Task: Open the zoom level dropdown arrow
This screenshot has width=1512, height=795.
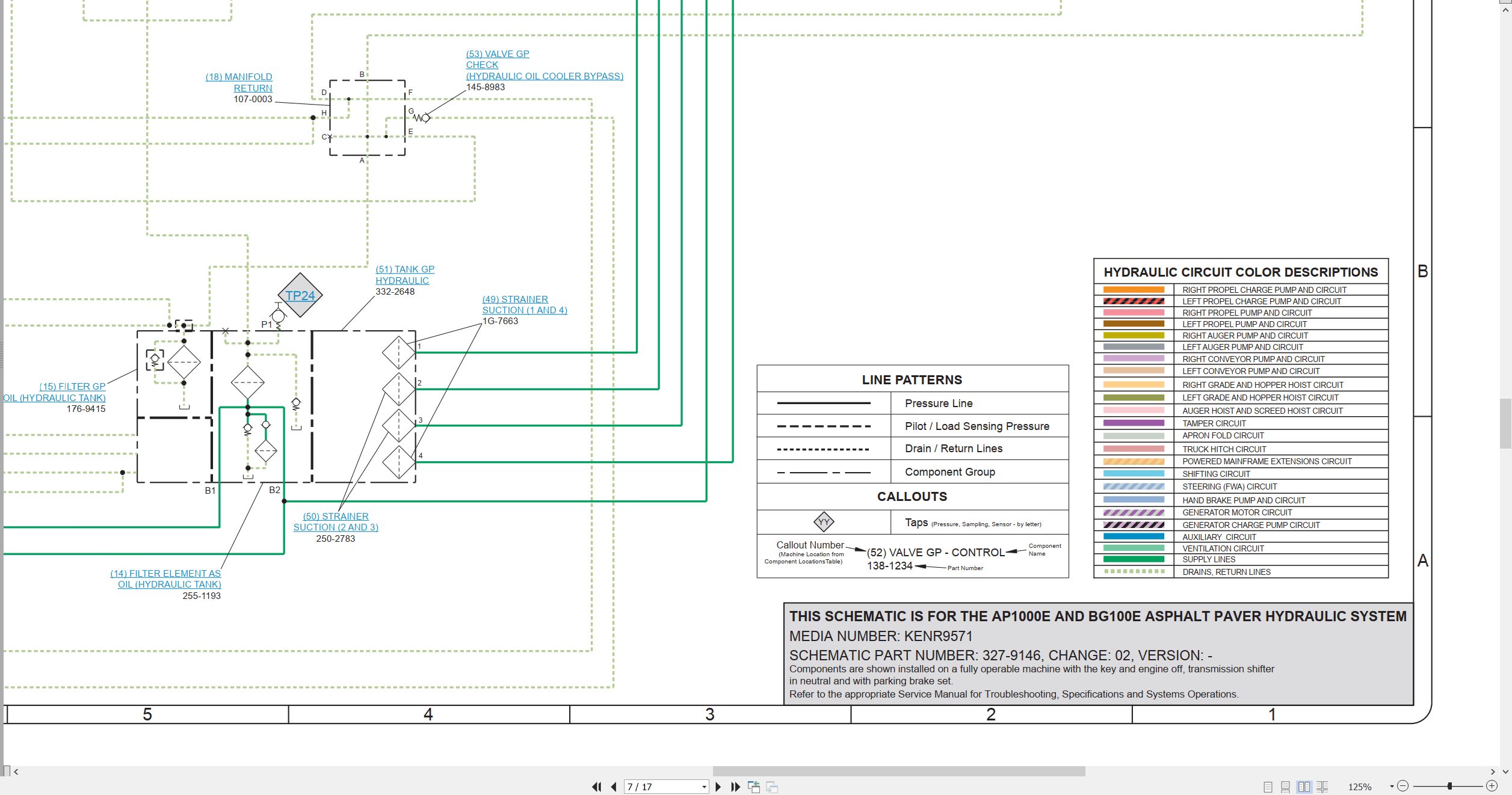Action: (x=1392, y=787)
